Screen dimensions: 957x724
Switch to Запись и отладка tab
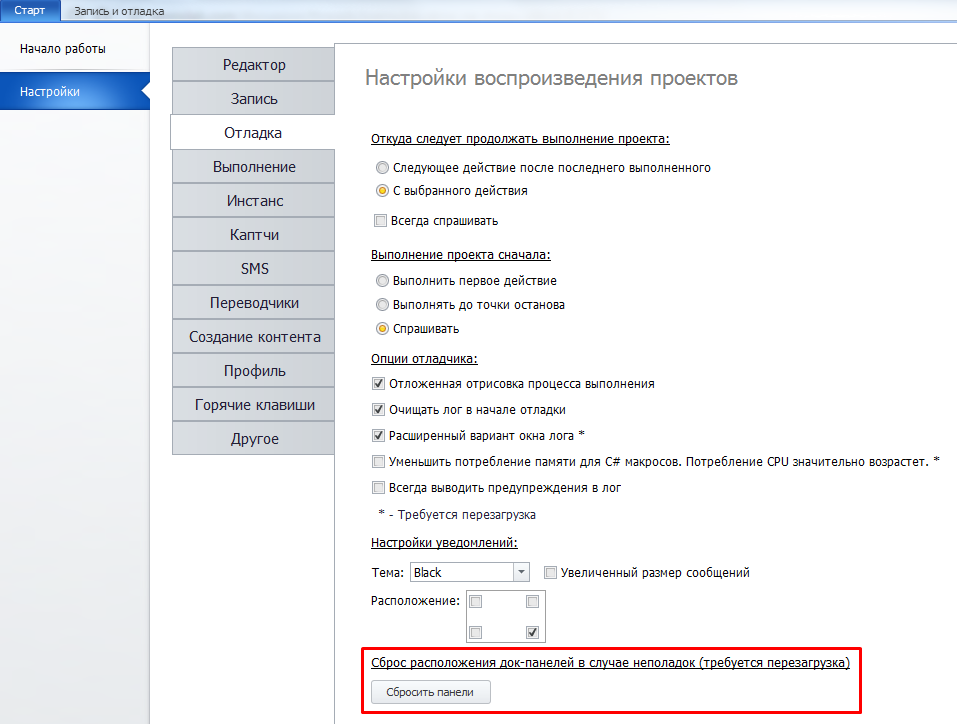click(119, 11)
